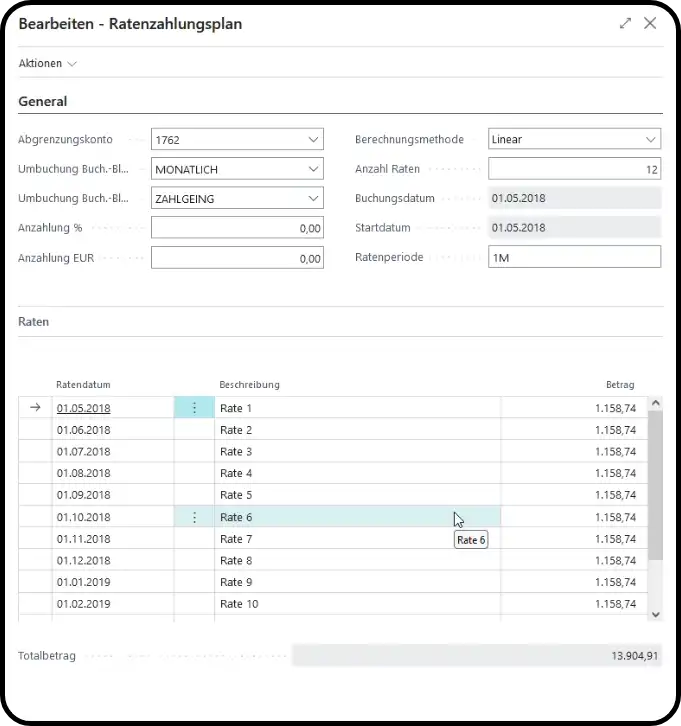
Task: Expand the ZAHLGEING dropdown
Action: [x=314, y=199]
